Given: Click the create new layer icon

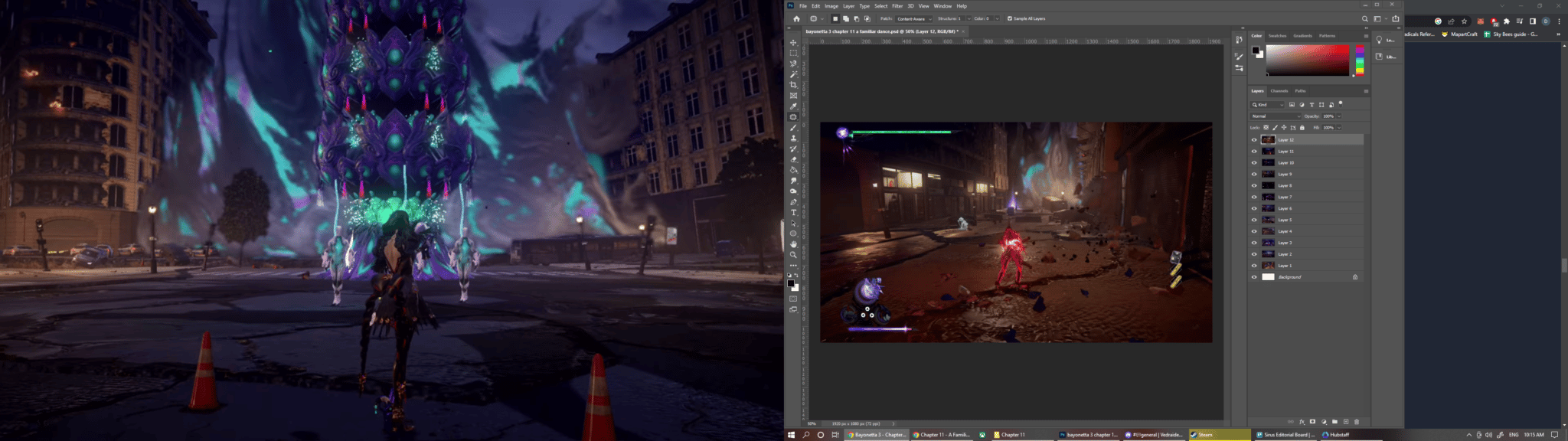Looking at the screenshot, I should click(1346, 422).
